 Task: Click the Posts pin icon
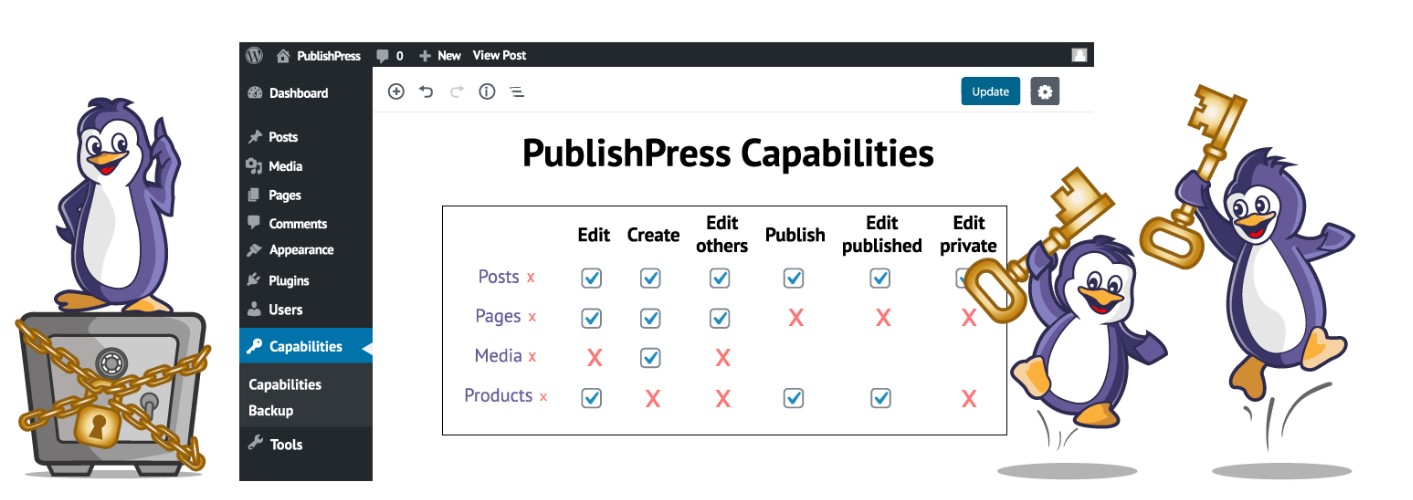[254, 137]
